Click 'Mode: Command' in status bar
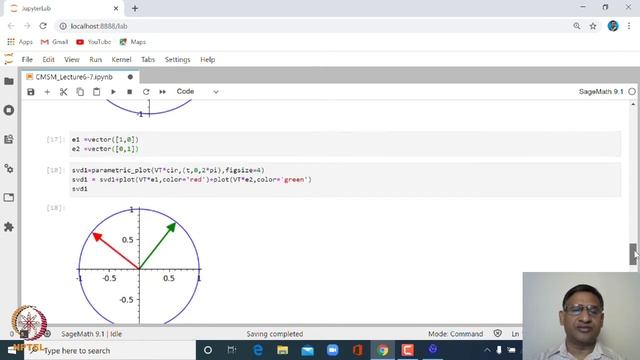The height and width of the screenshot is (360, 640). pyautogui.click(x=455, y=334)
